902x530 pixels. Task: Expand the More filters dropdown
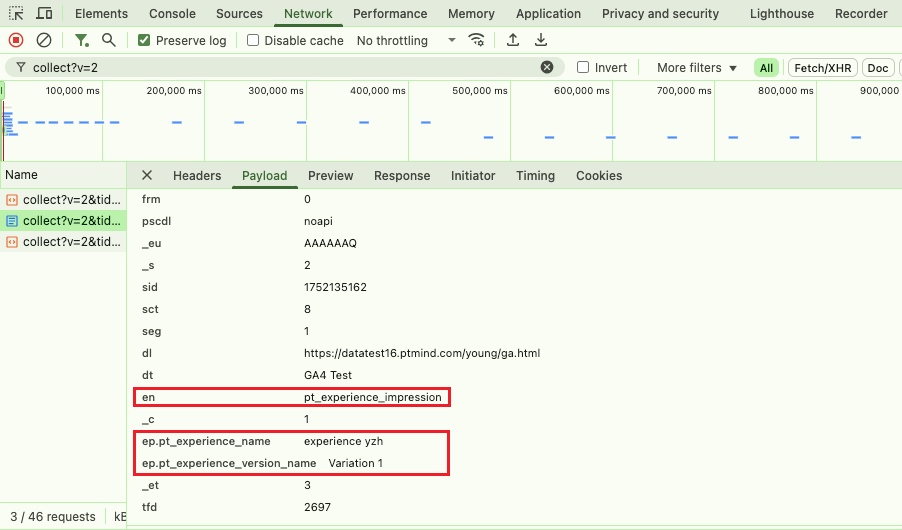(696, 68)
